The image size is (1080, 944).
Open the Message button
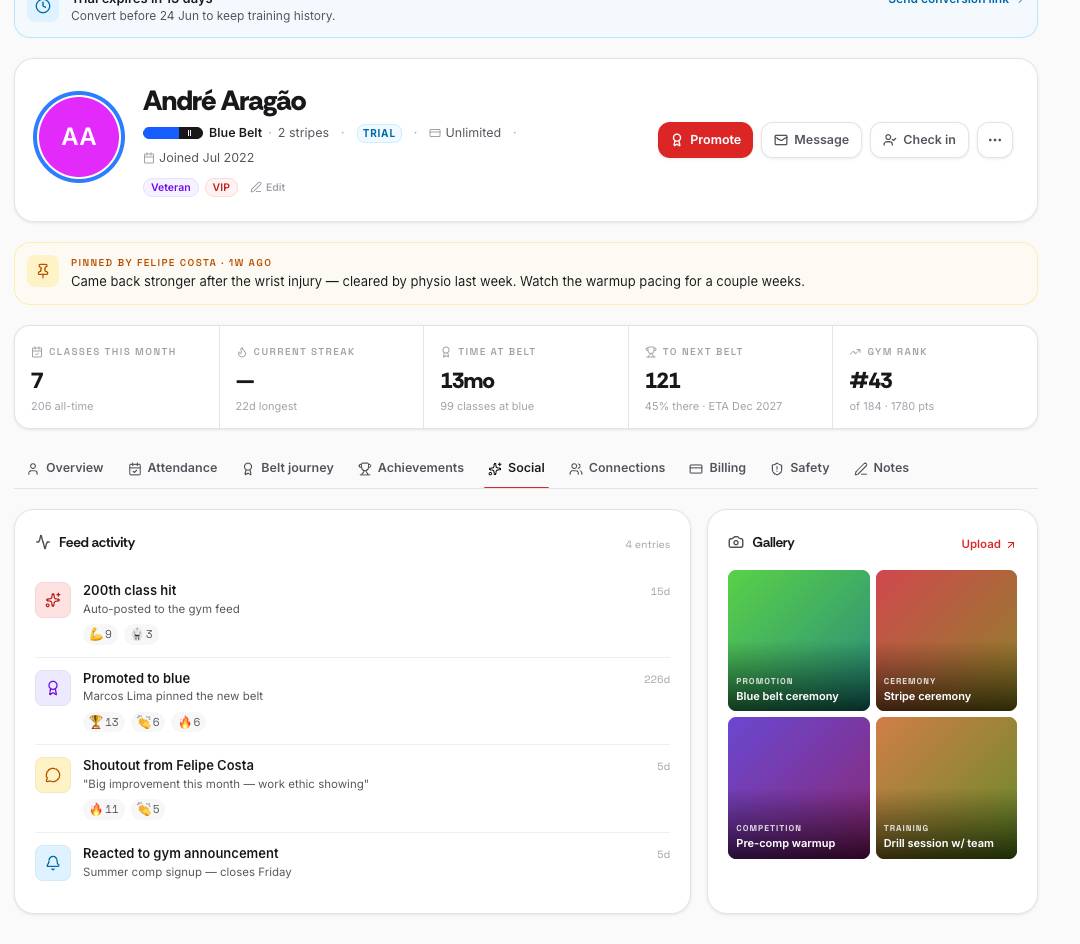click(x=811, y=140)
